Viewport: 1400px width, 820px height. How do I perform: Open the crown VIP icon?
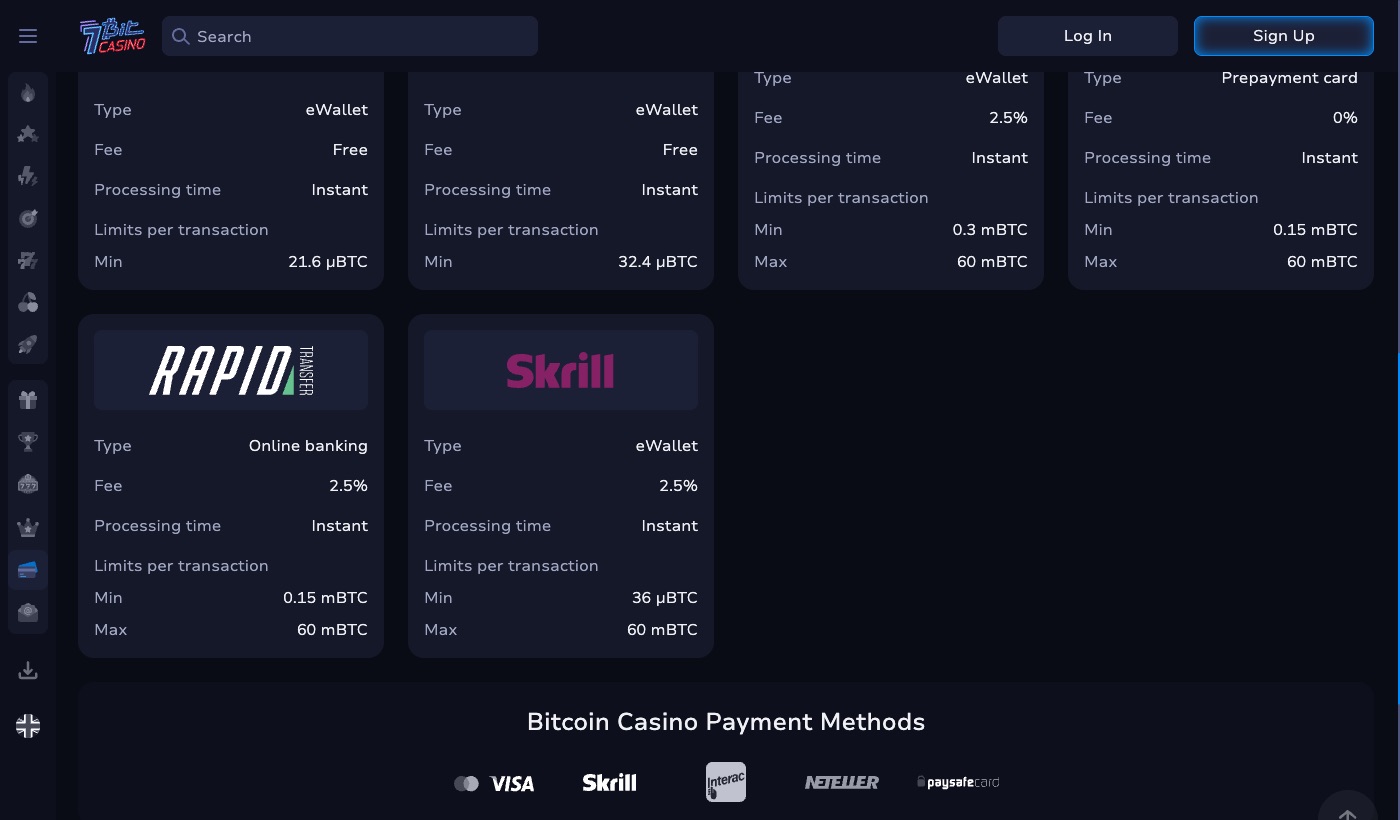point(28,527)
